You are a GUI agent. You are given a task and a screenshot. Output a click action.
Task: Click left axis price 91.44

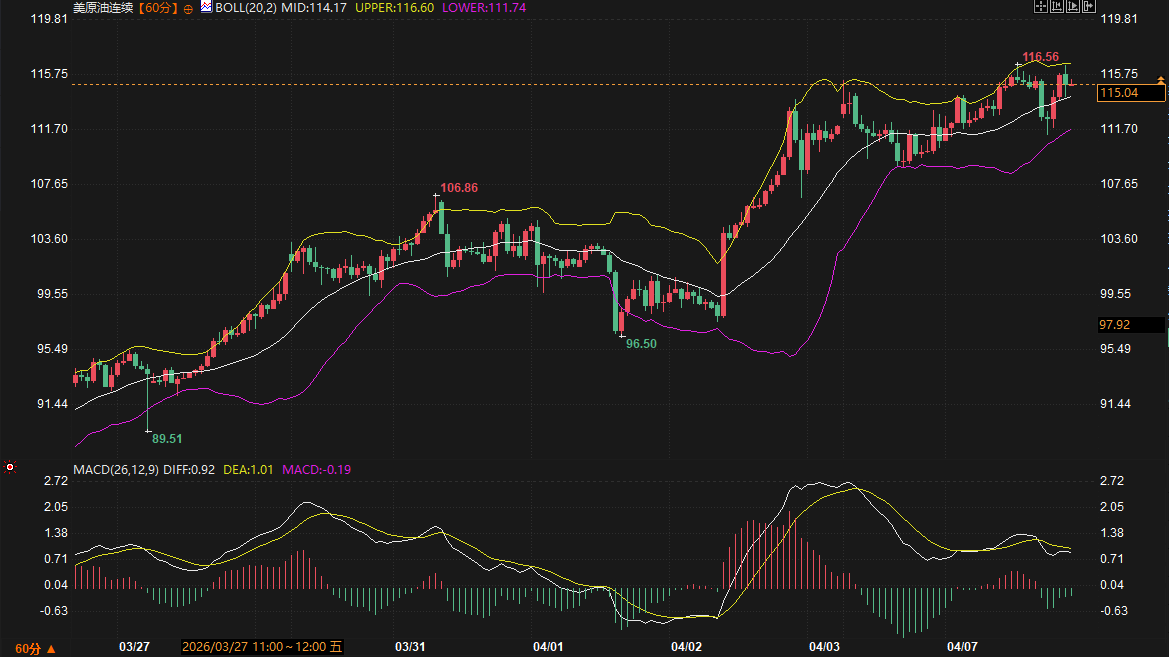click(x=52, y=403)
